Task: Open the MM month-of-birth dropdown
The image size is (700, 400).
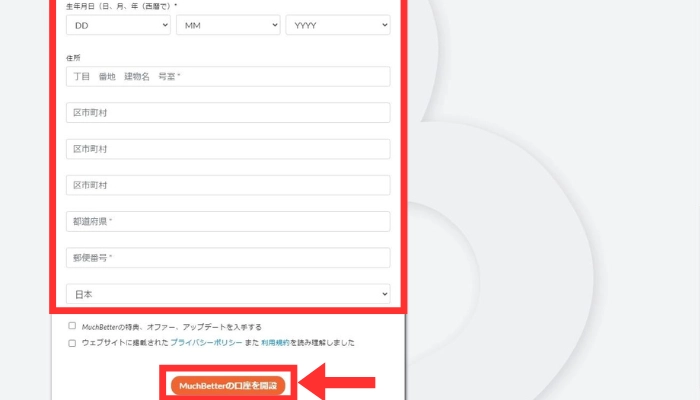Action: [x=228, y=25]
